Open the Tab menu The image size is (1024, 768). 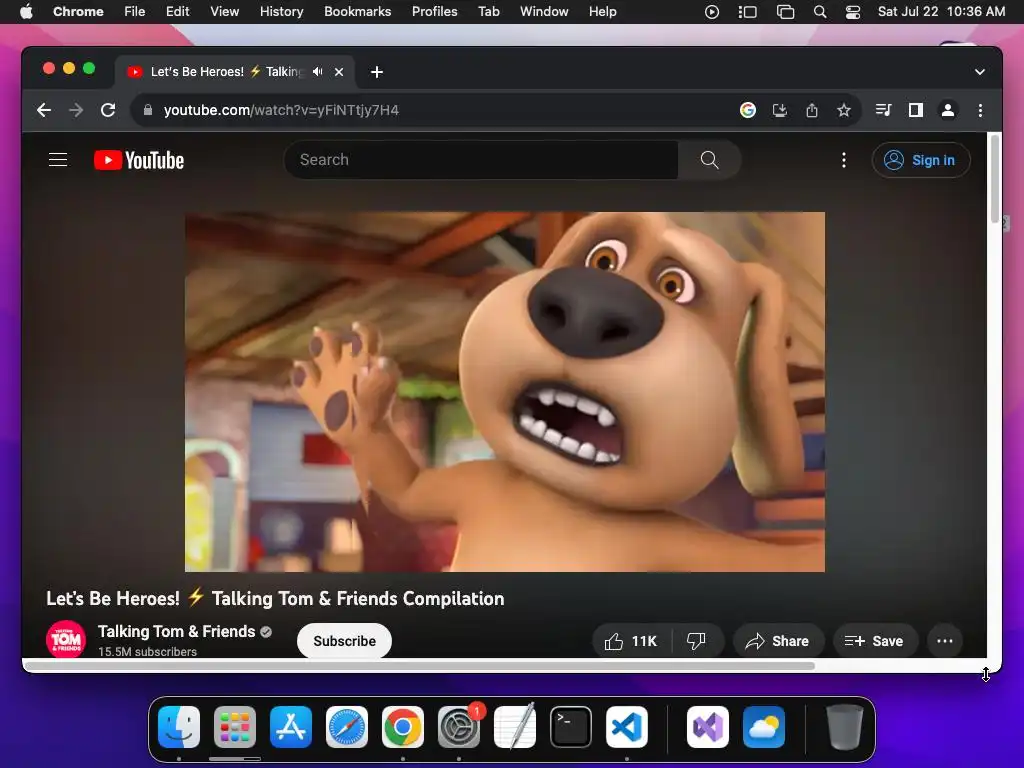pos(488,12)
